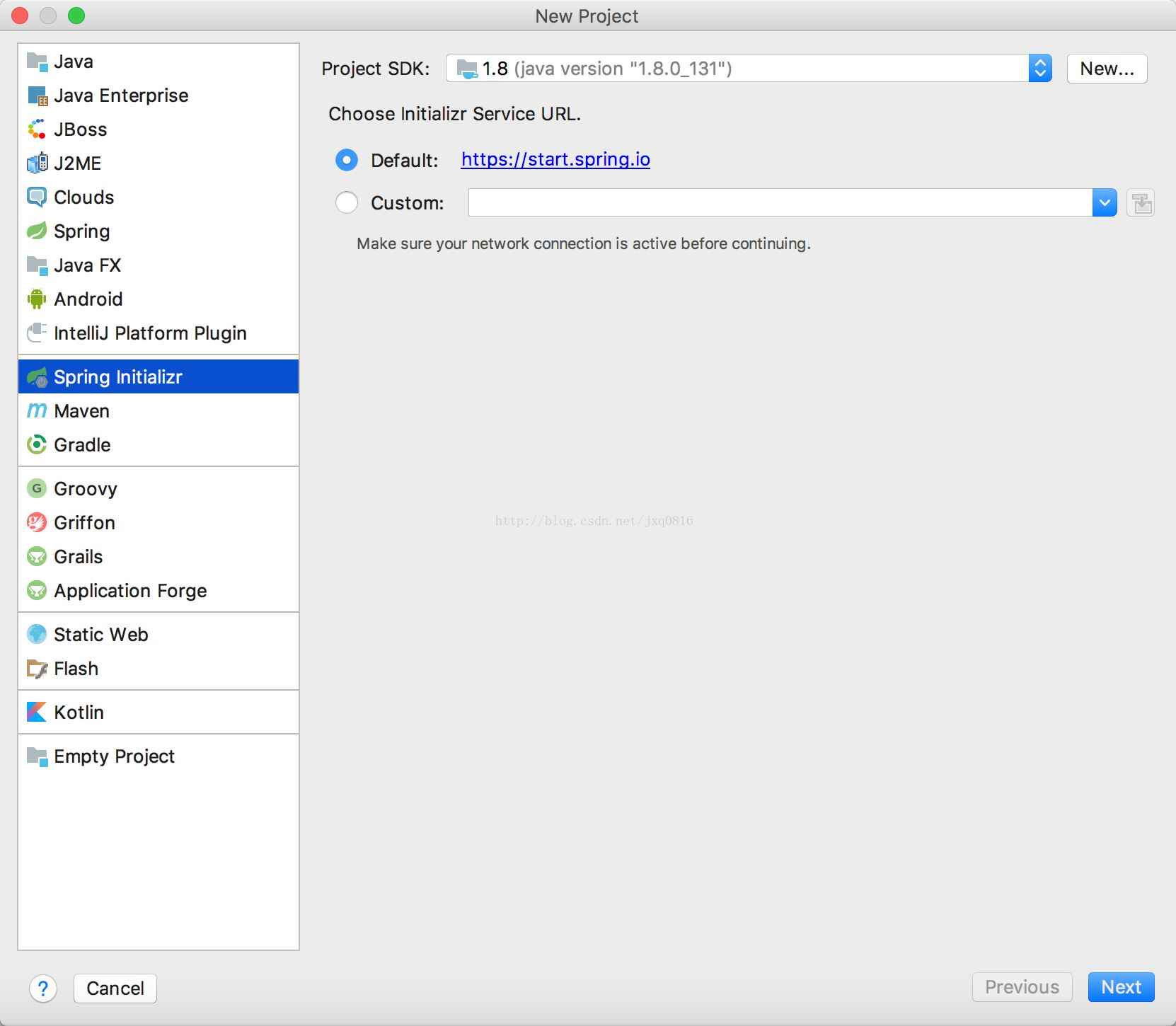This screenshot has height=1026, width=1176.
Task: Expand the Custom URL history dropdown
Action: [x=1105, y=202]
